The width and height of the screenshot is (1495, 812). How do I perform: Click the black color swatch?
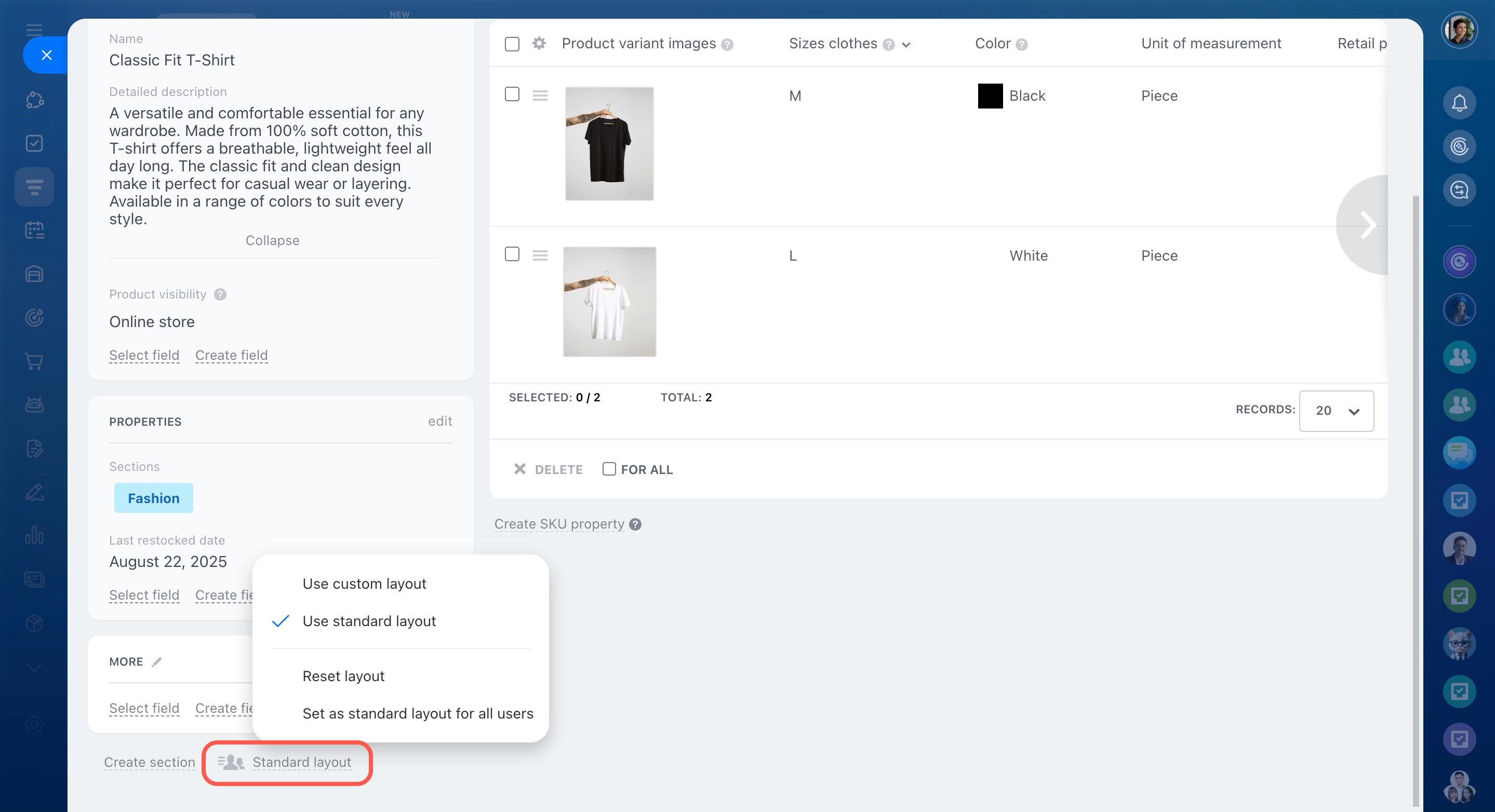990,96
